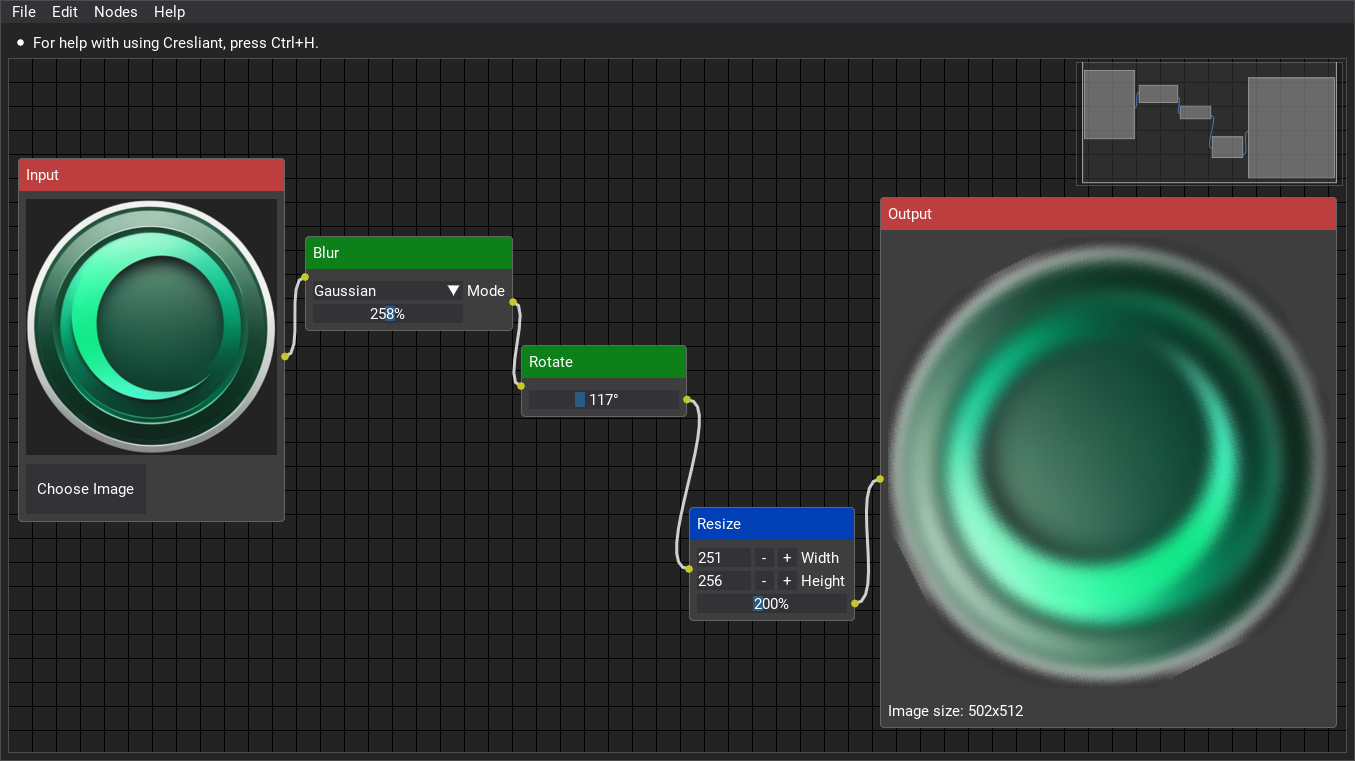
Task: Click the Choose Image button
Action: click(x=86, y=489)
